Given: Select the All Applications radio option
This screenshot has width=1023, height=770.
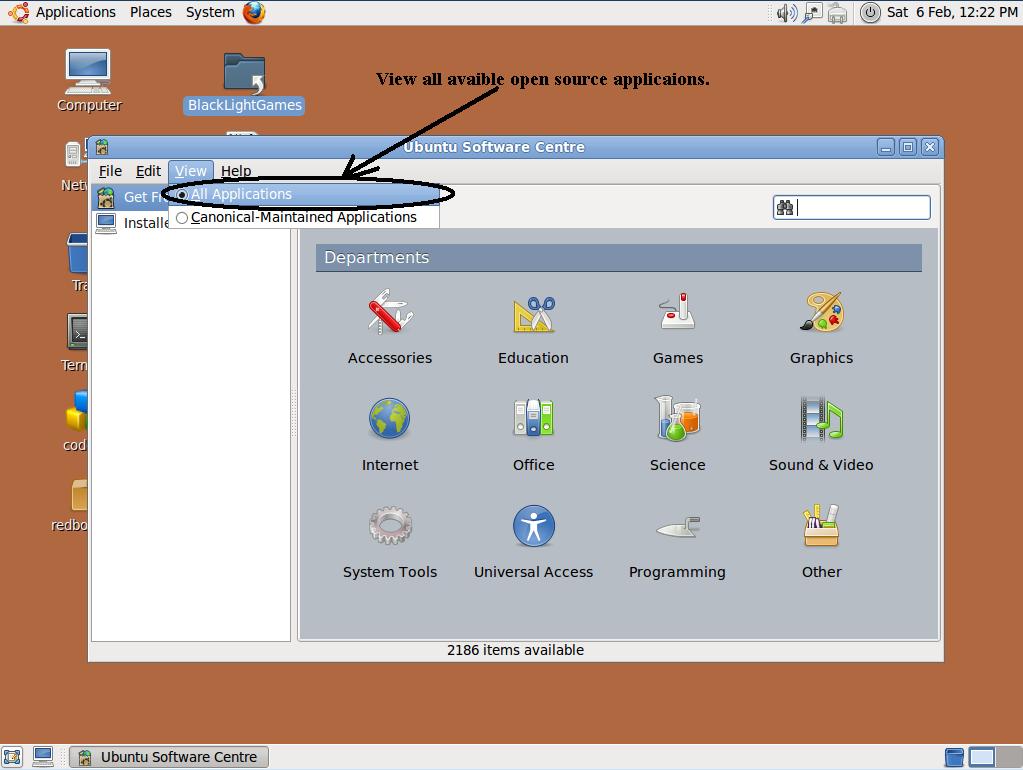Looking at the screenshot, I should (182, 194).
